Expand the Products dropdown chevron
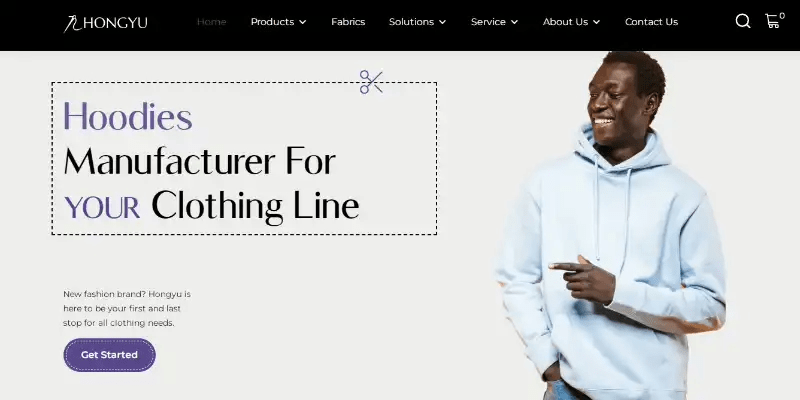This screenshot has width=800, height=400. tap(303, 22)
